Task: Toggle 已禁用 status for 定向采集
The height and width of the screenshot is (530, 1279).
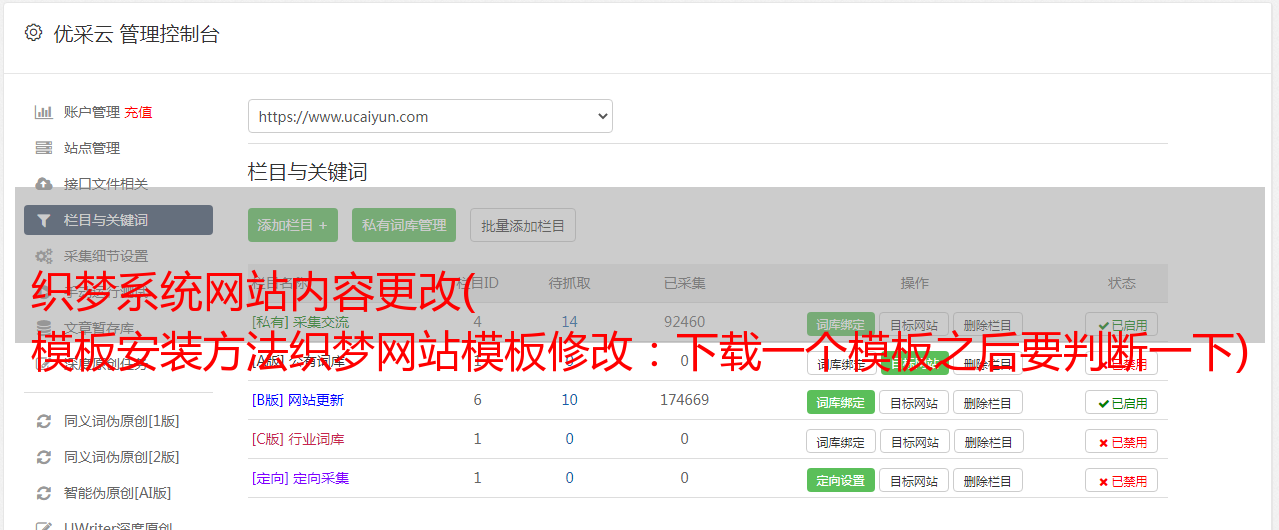Action: (x=1122, y=480)
